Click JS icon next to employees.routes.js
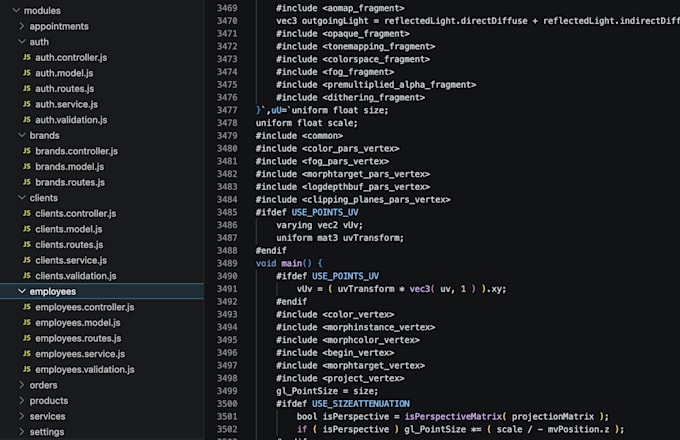680x440 pixels. pyautogui.click(x=27, y=338)
